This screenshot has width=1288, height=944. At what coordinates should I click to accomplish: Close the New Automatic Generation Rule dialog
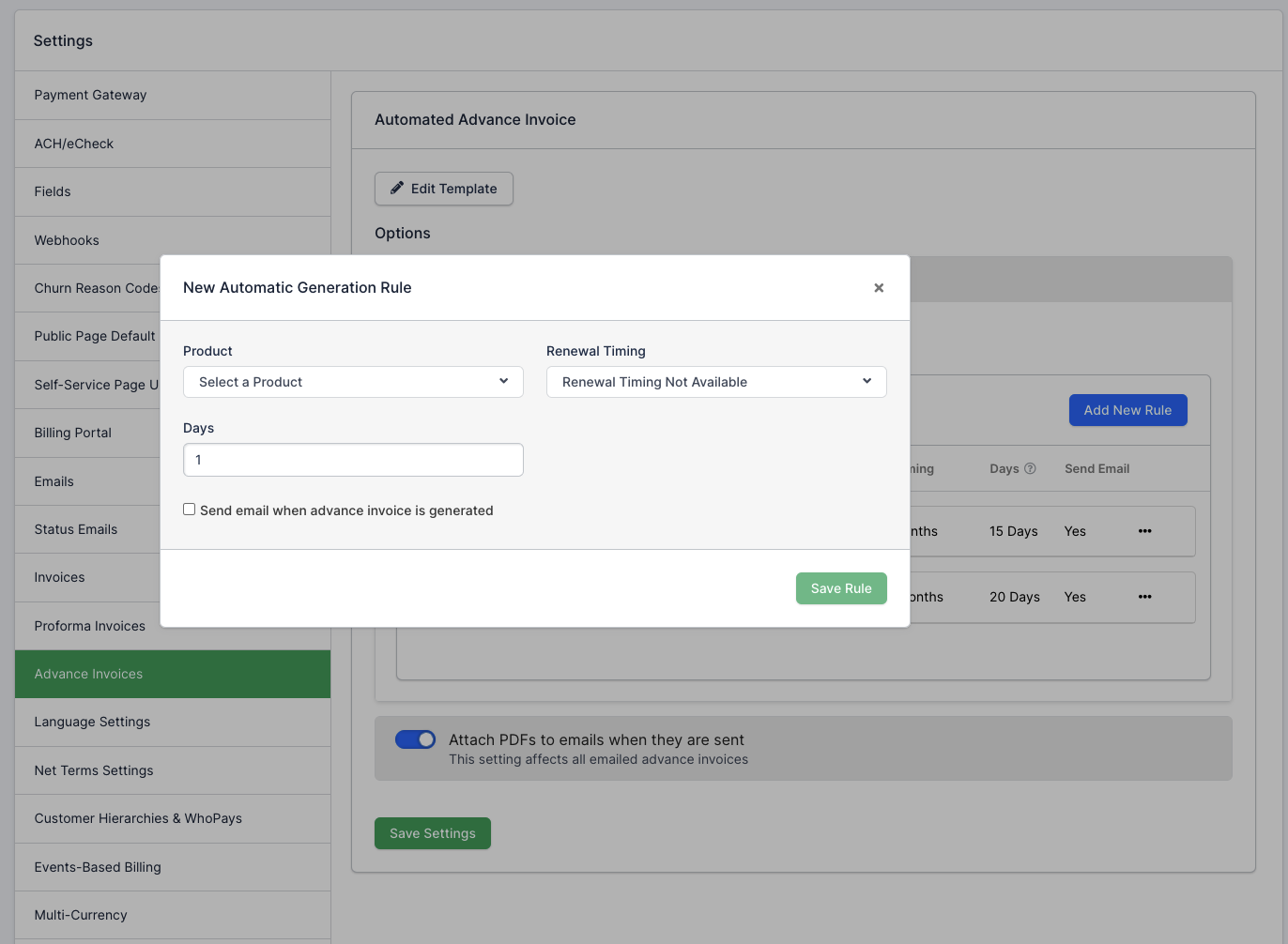coord(879,288)
